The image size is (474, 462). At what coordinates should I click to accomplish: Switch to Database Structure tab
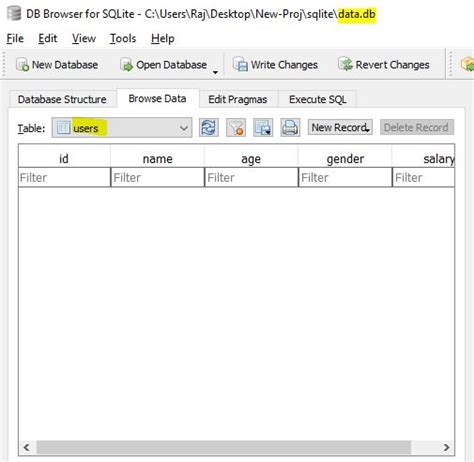[x=62, y=99]
